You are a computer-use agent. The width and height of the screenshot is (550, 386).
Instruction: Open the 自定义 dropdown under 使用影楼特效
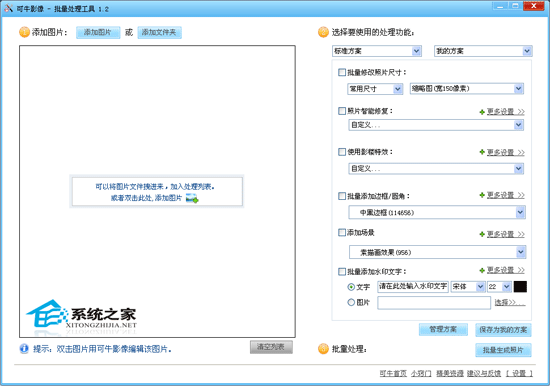(436, 169)
